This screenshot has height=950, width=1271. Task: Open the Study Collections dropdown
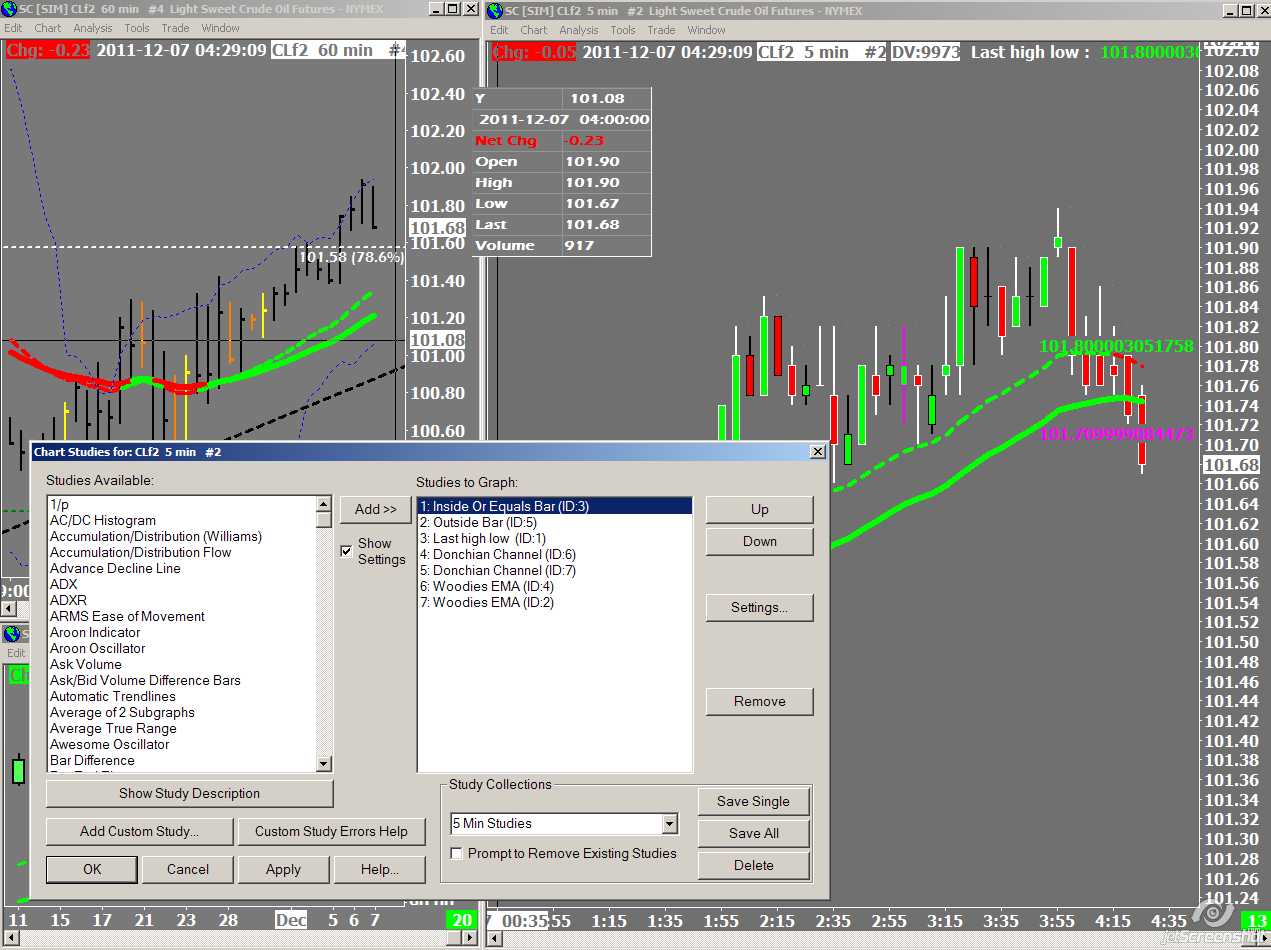(670, 824)
